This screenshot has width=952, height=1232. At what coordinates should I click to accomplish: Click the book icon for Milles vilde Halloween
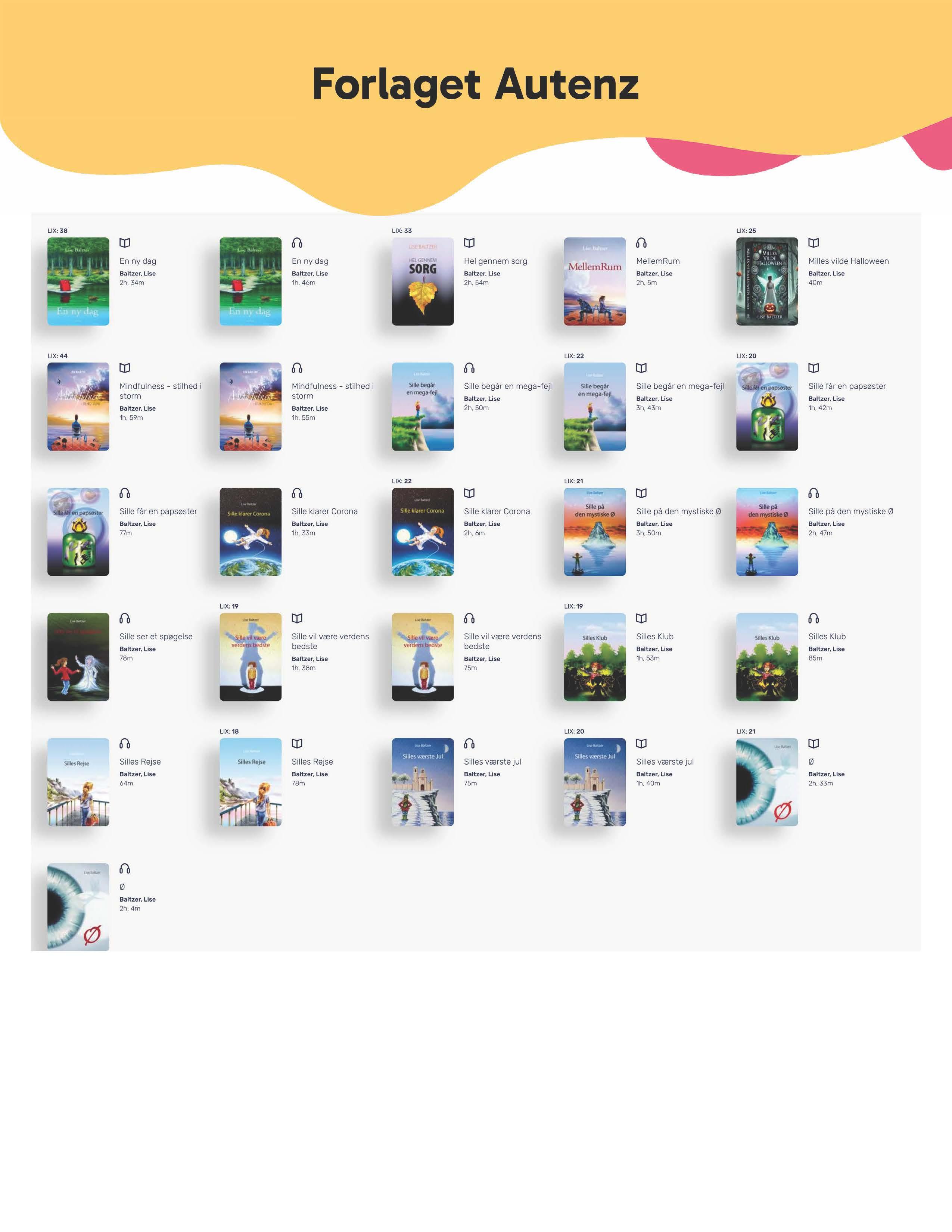coord(813,243)
